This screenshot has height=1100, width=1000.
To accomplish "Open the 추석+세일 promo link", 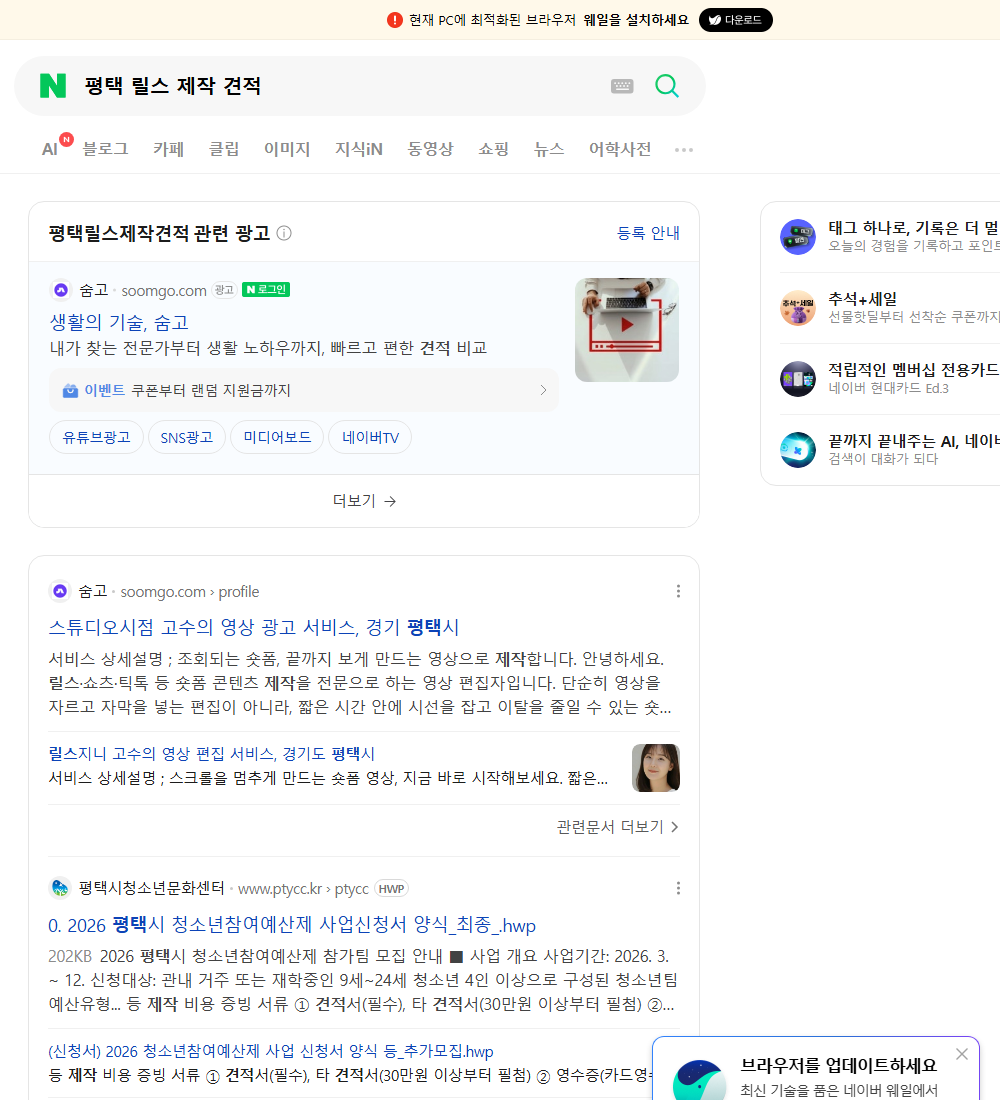I will (862, 299).
